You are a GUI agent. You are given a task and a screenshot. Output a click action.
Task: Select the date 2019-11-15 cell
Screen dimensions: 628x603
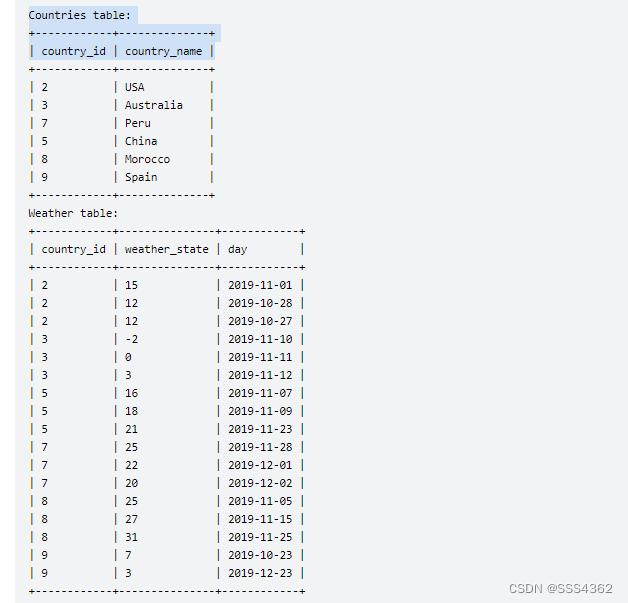point(260,519)
